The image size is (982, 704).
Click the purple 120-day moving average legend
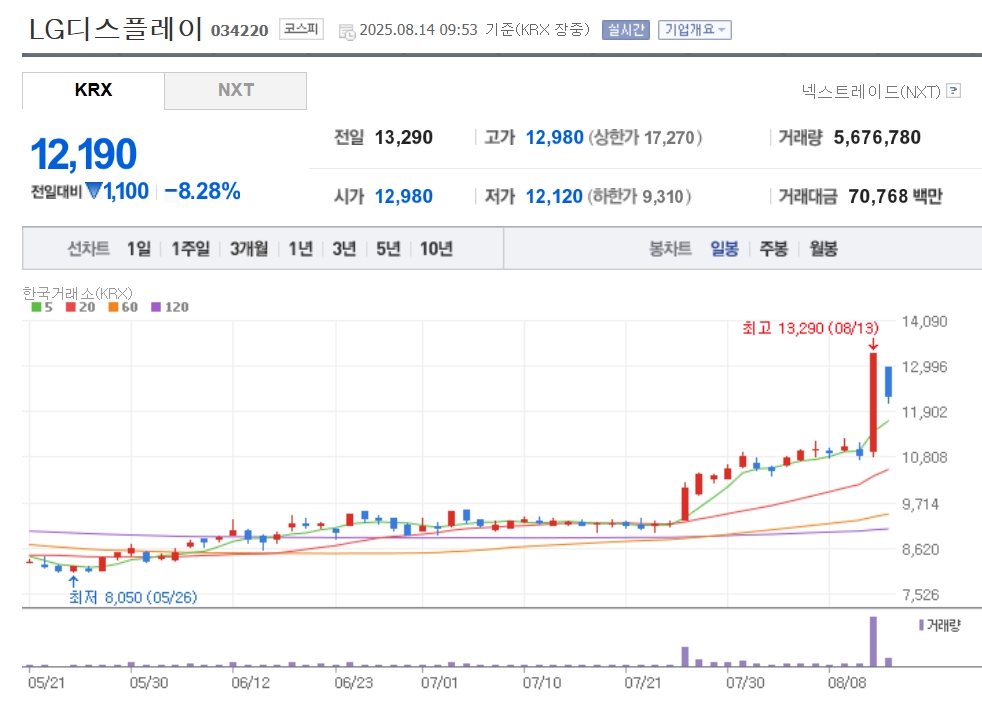coord(170,307)
